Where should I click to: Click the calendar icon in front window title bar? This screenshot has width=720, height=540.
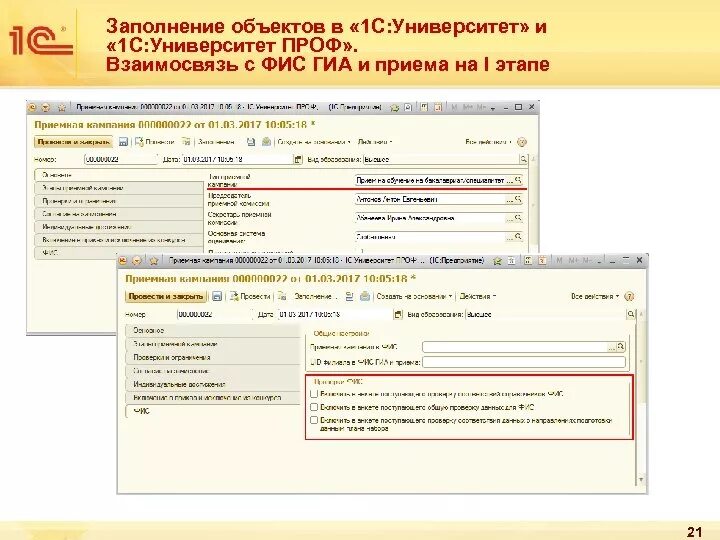(542, 260)
